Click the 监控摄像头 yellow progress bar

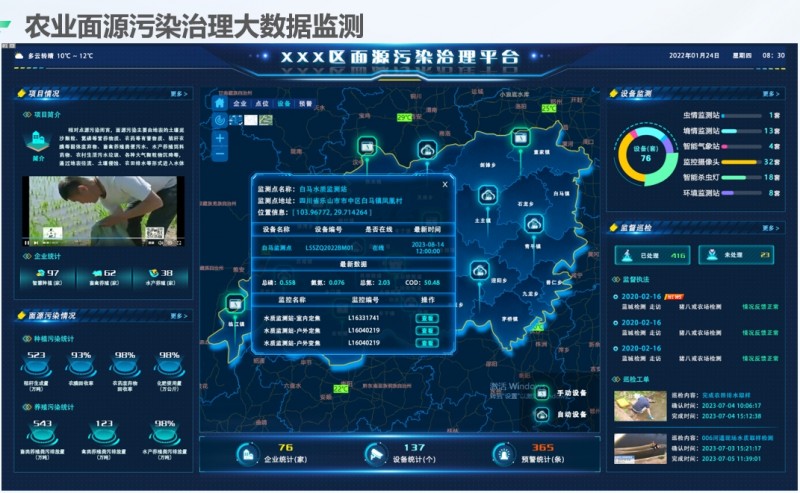coord(725,161)
